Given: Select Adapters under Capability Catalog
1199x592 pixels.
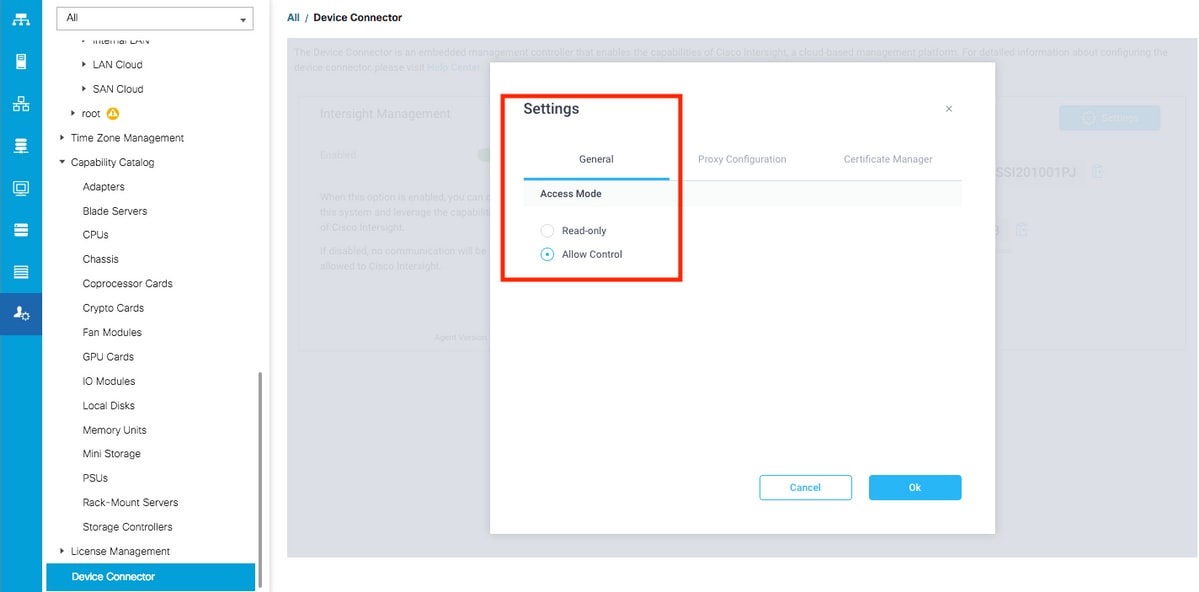Looking at the screenshot, I should (x=103, y=187).
